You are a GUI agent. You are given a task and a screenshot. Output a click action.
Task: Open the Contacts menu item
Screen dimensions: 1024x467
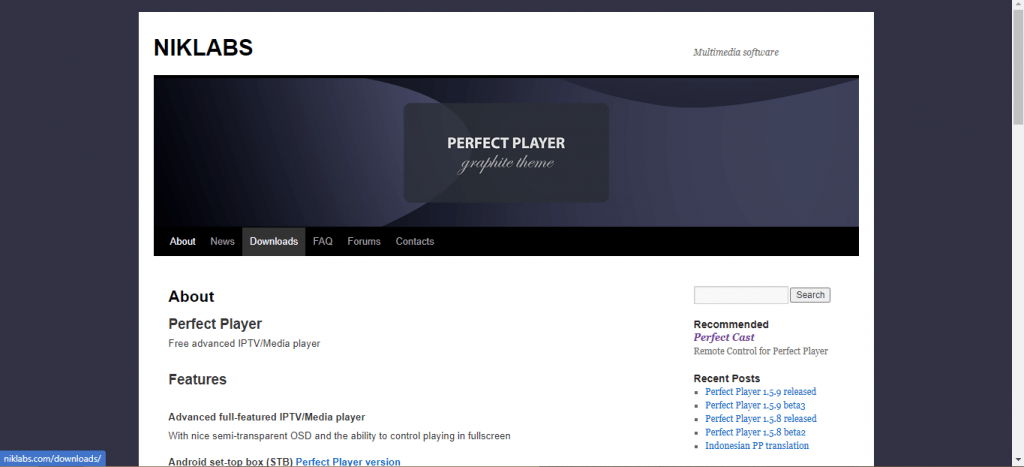click(415, 242)
